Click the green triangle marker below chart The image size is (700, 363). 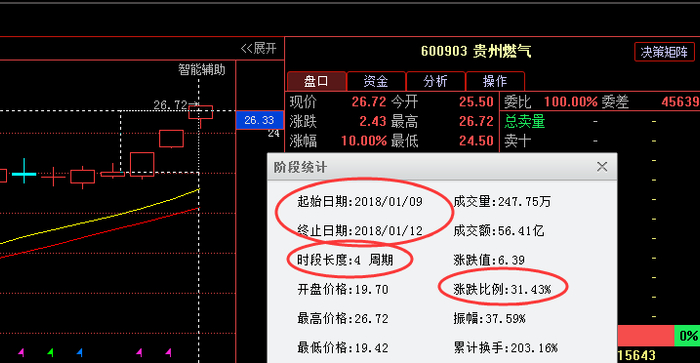(50, 353)
